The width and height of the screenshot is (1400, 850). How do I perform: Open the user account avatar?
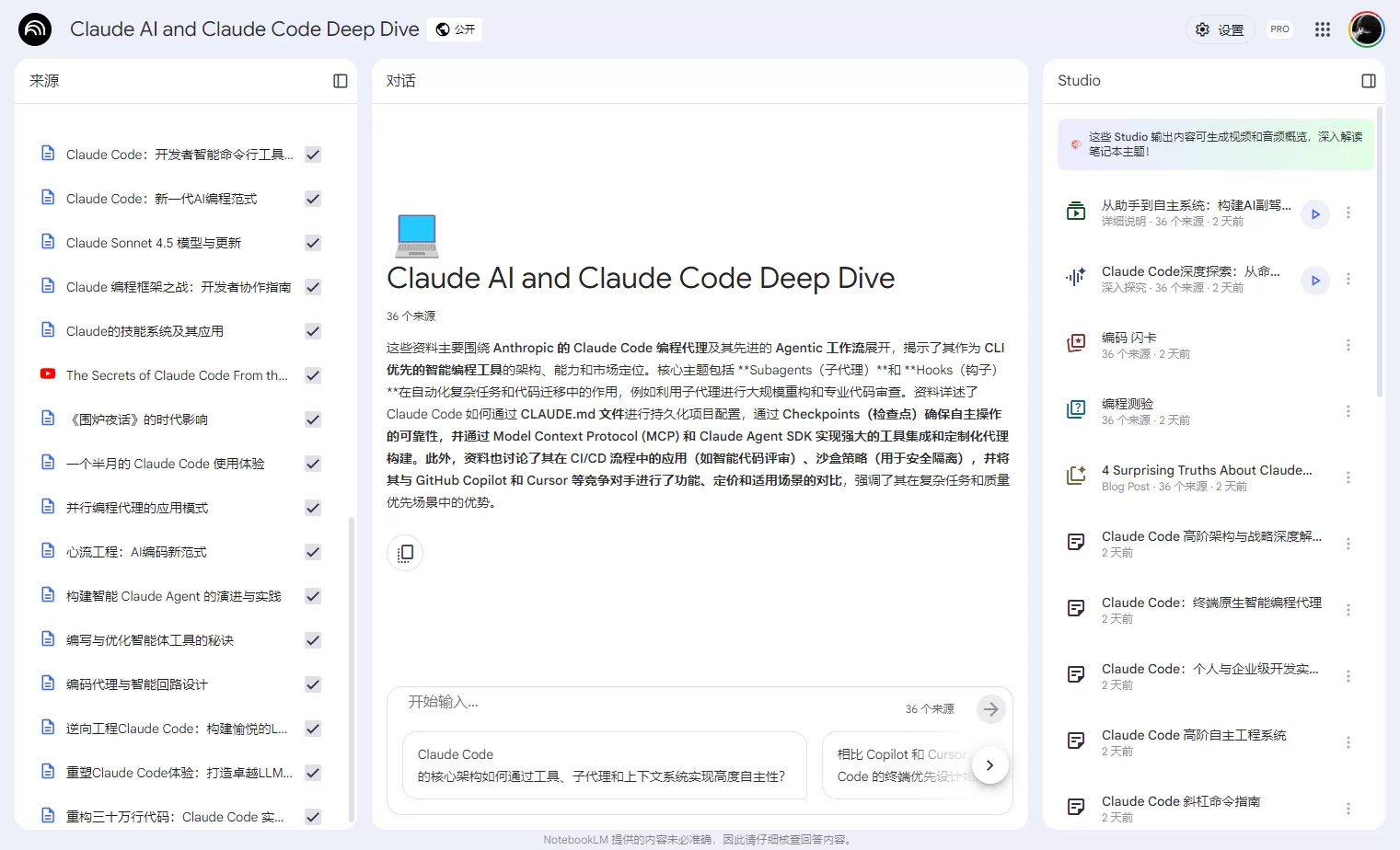[x=1367, y=29]
